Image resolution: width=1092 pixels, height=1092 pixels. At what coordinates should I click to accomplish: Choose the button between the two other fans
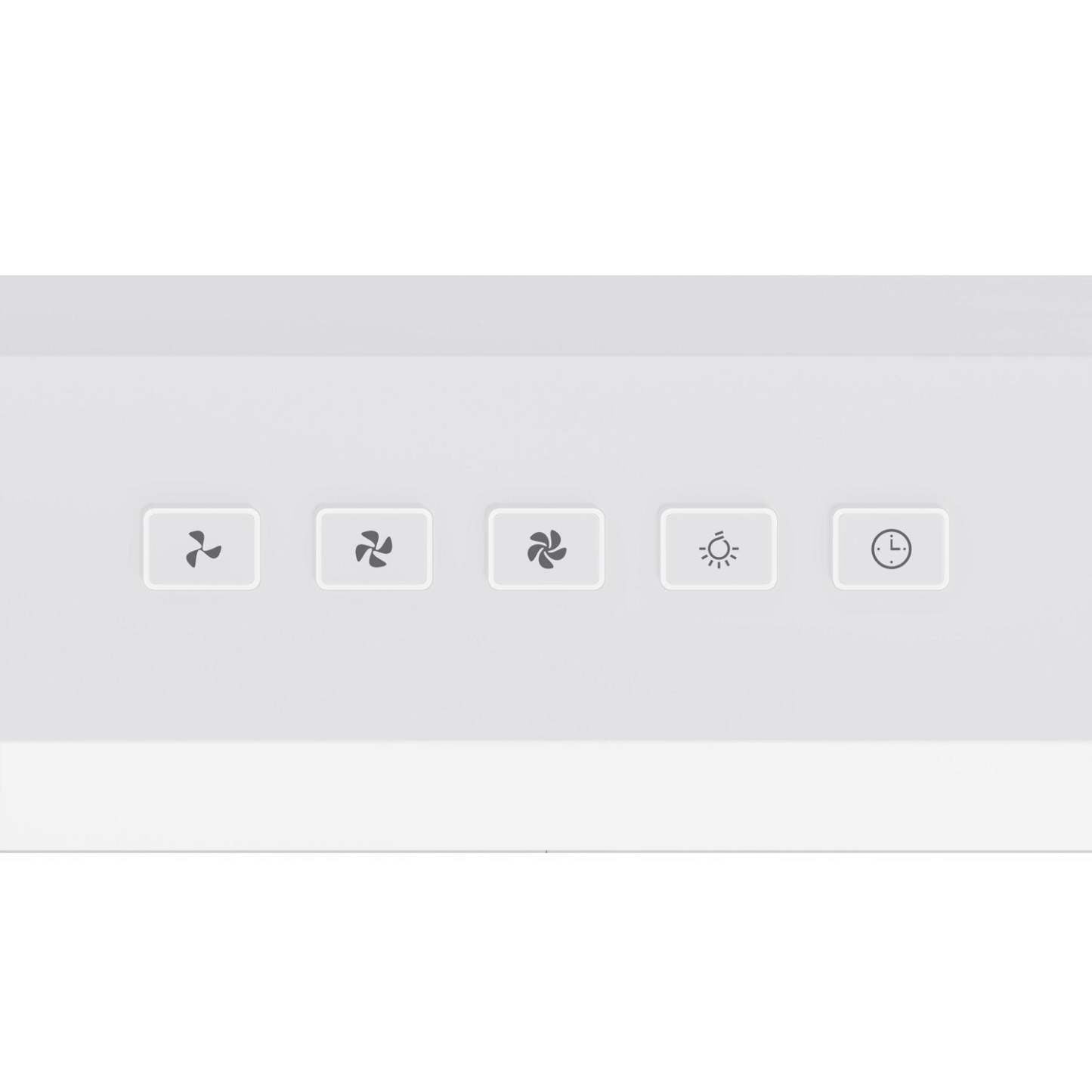click(x=374, y=549)
